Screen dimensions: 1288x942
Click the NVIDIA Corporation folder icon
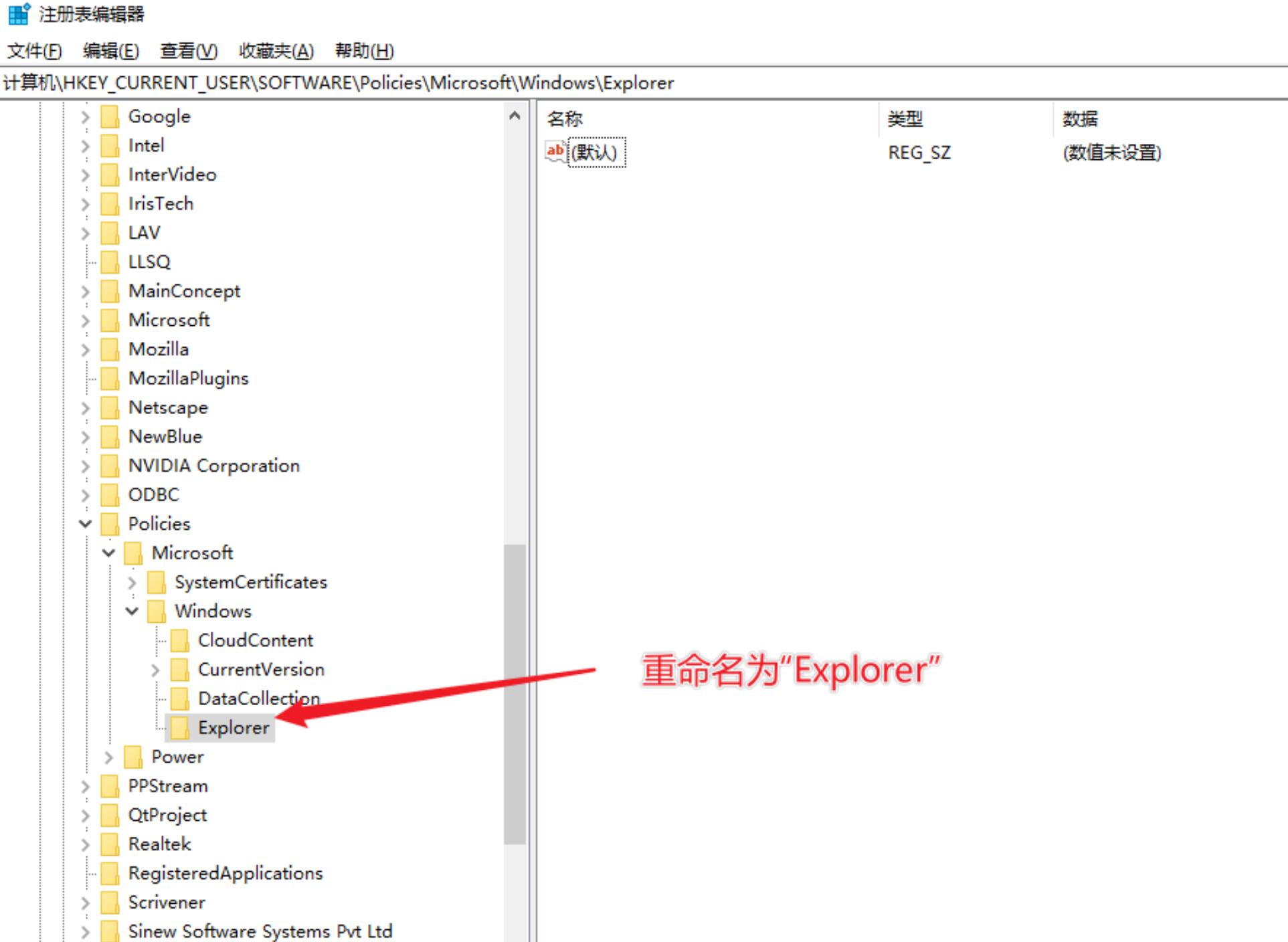(x=110, y=466)
